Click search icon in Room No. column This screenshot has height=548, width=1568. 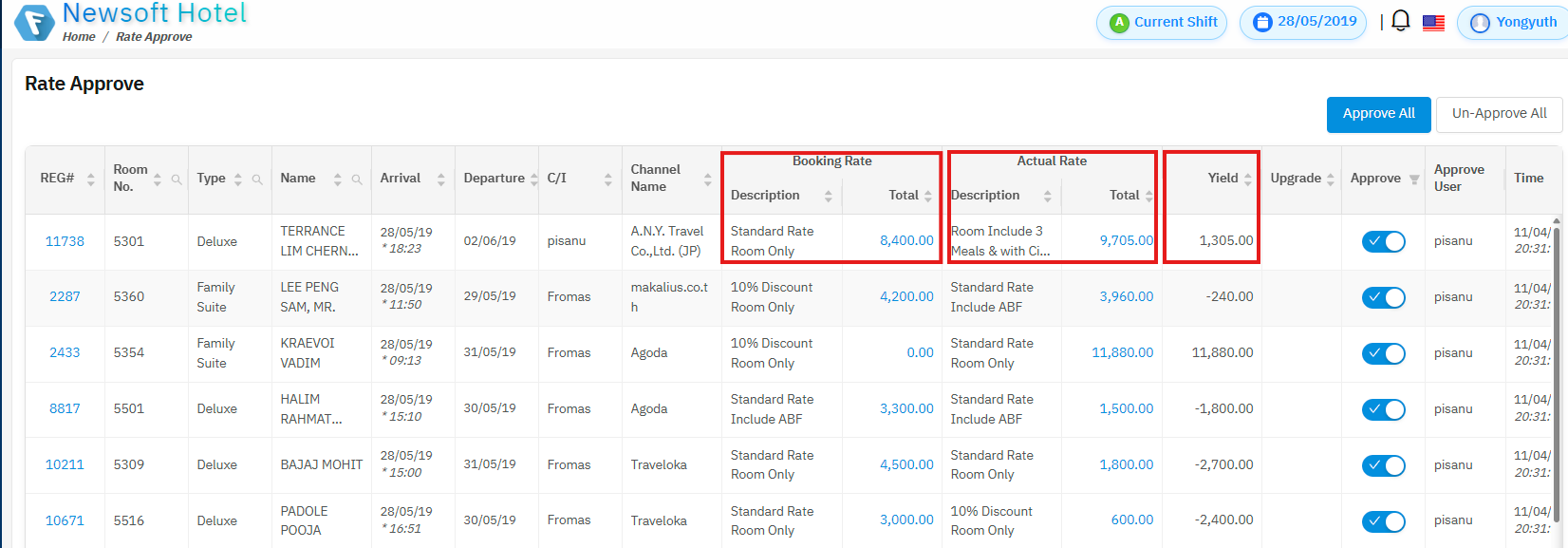tap(177, 180)
